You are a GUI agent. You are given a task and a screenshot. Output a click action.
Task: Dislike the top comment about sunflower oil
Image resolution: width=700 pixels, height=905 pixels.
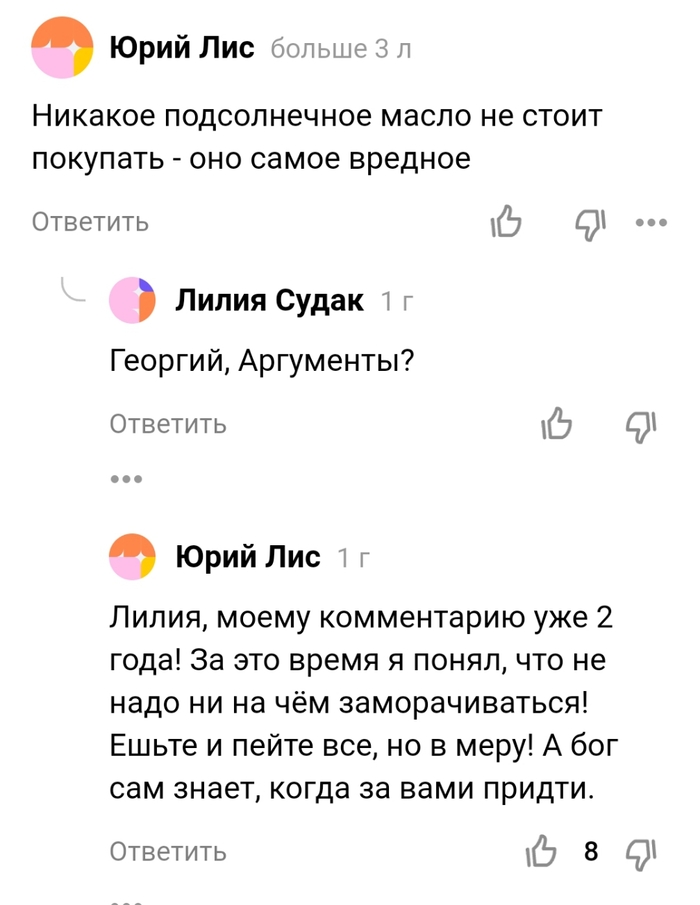coord(589,222)
